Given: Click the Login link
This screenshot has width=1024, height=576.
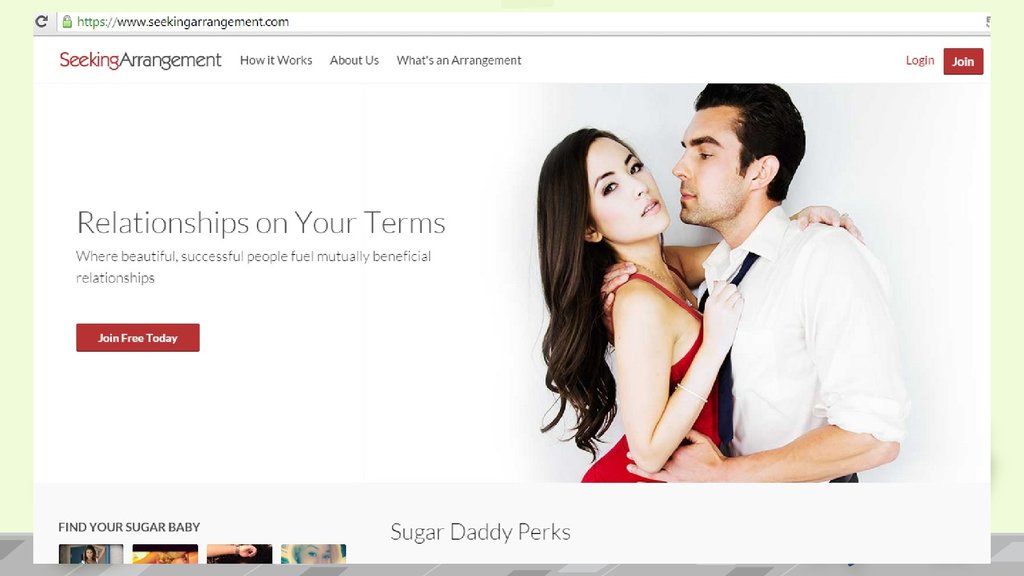Looking at the screenshot, I should click(920, 60).
